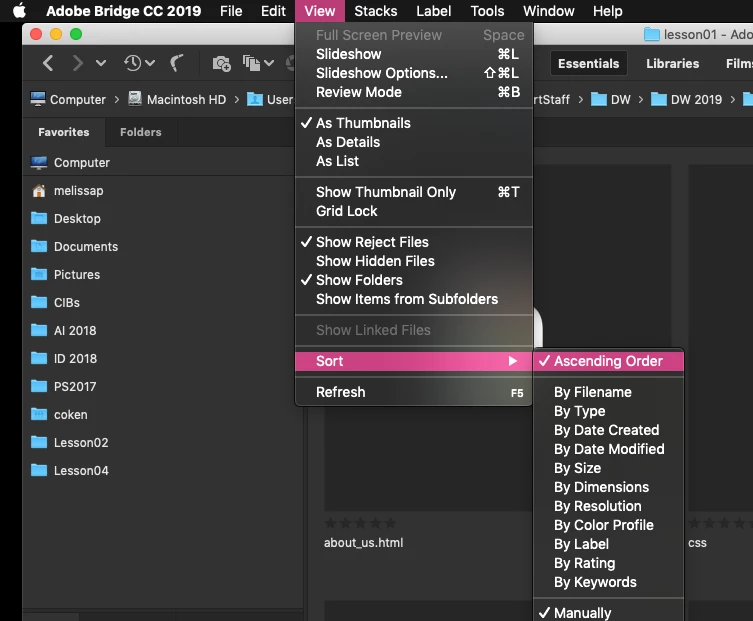Click the Refine stacked-pages icon
Screen dimensions: 753x621
pos(251,63)
